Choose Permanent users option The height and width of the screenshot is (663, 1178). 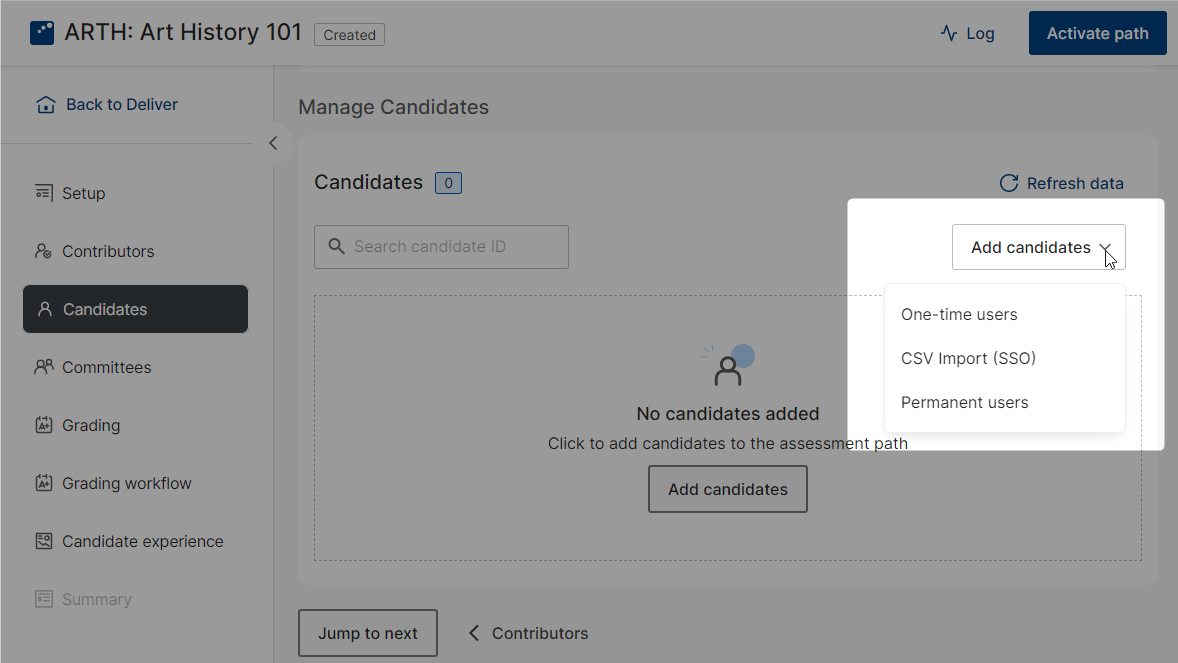(x=1004, y=402)
